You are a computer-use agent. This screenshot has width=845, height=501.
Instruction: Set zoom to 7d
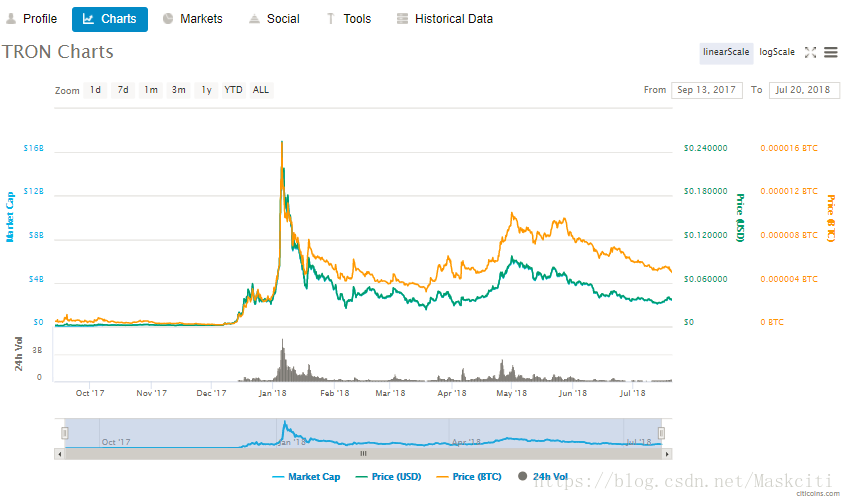click(123, 90)
